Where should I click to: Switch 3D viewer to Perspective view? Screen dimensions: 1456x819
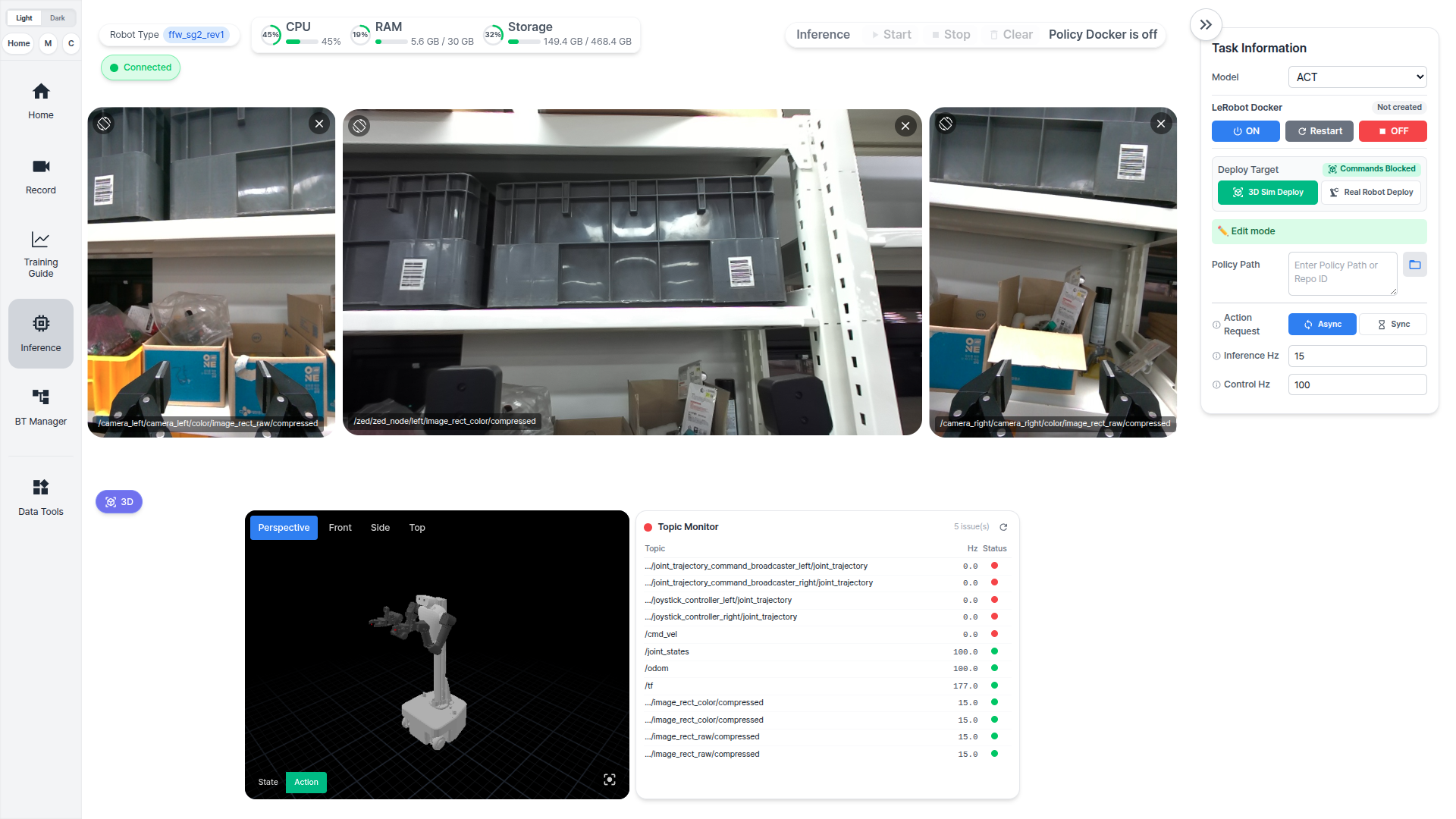point(284,528)
